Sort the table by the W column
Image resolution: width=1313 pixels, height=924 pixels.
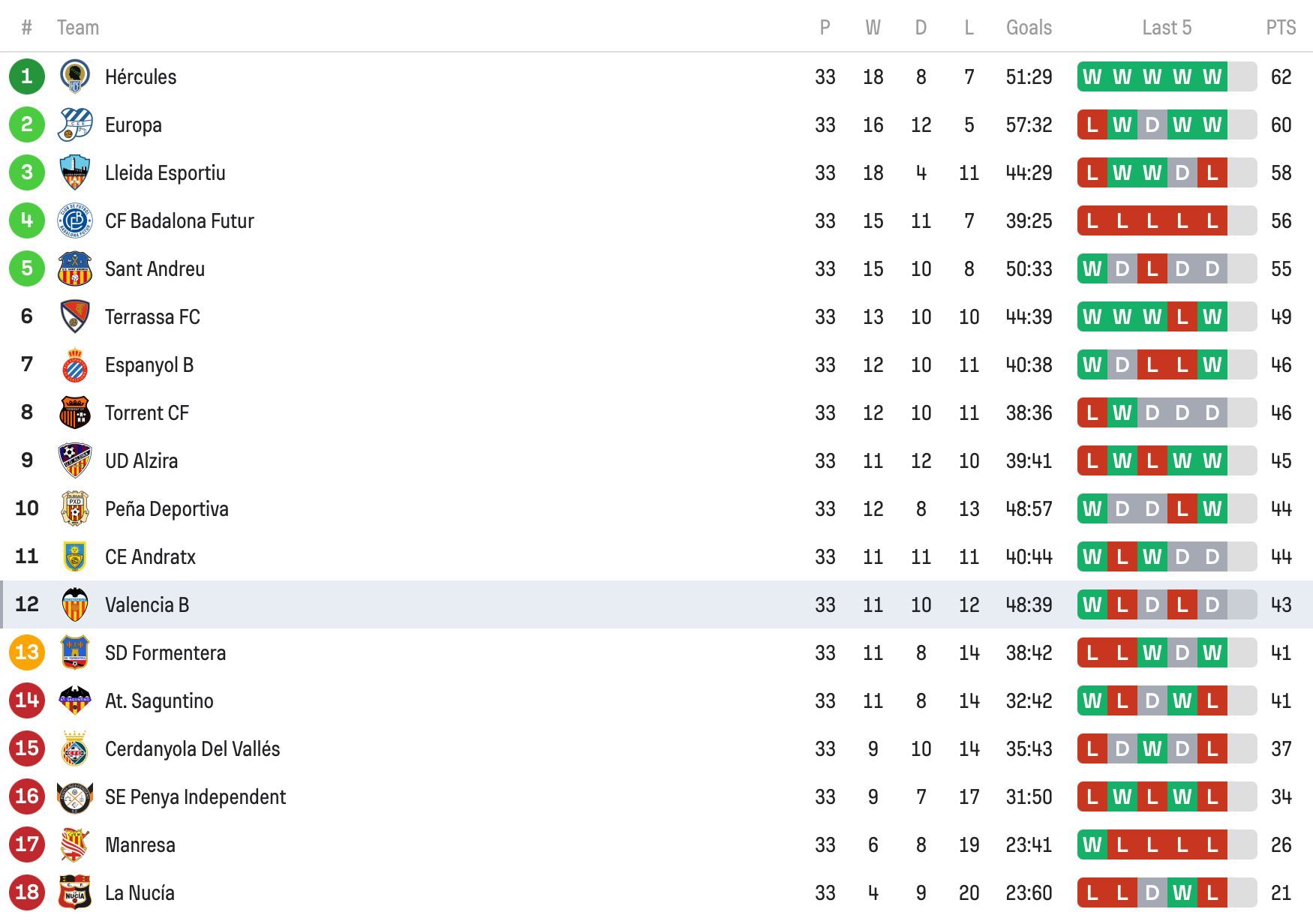tap(873, 28)
